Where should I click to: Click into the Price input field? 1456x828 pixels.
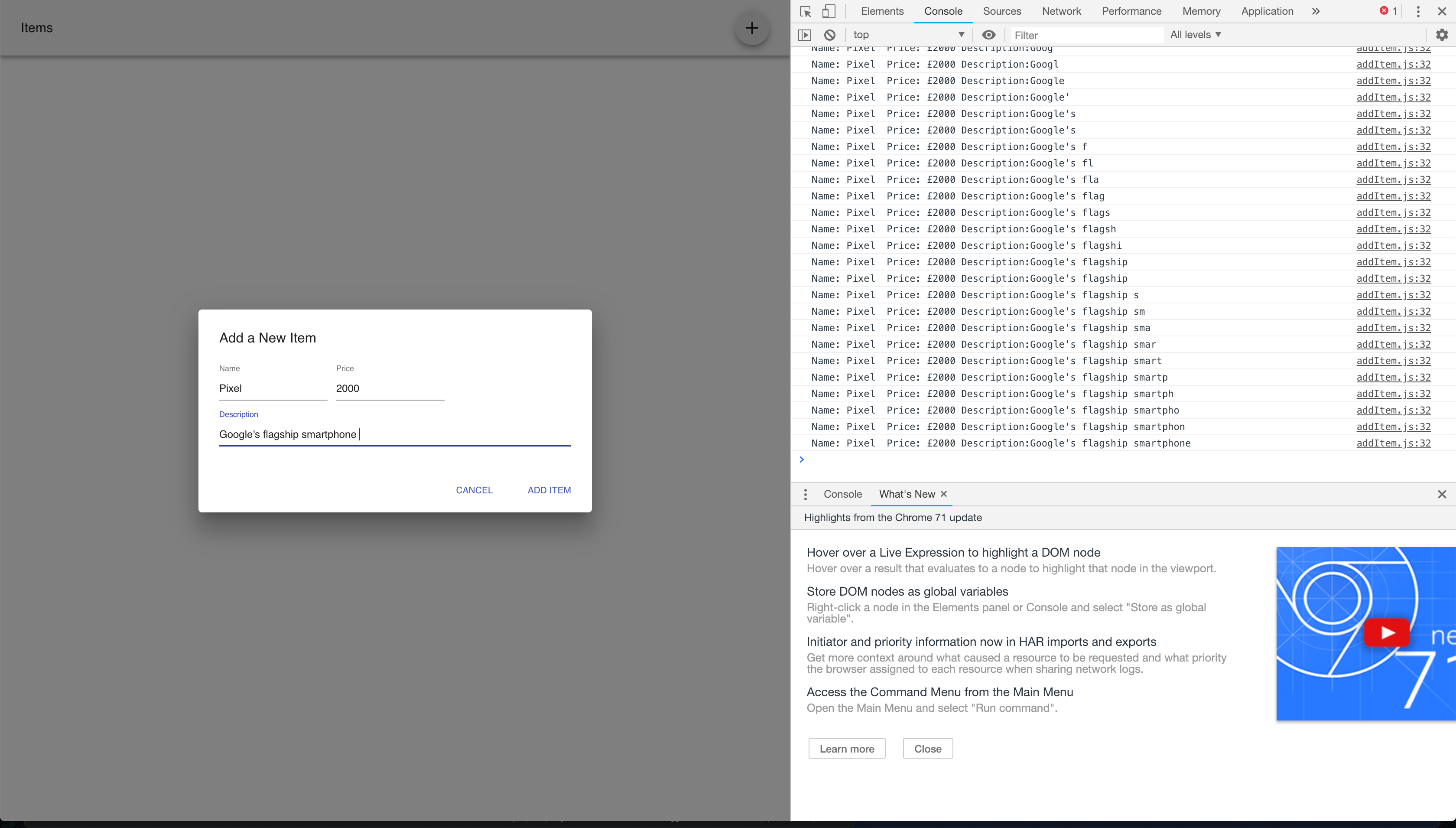coord(390,388)
